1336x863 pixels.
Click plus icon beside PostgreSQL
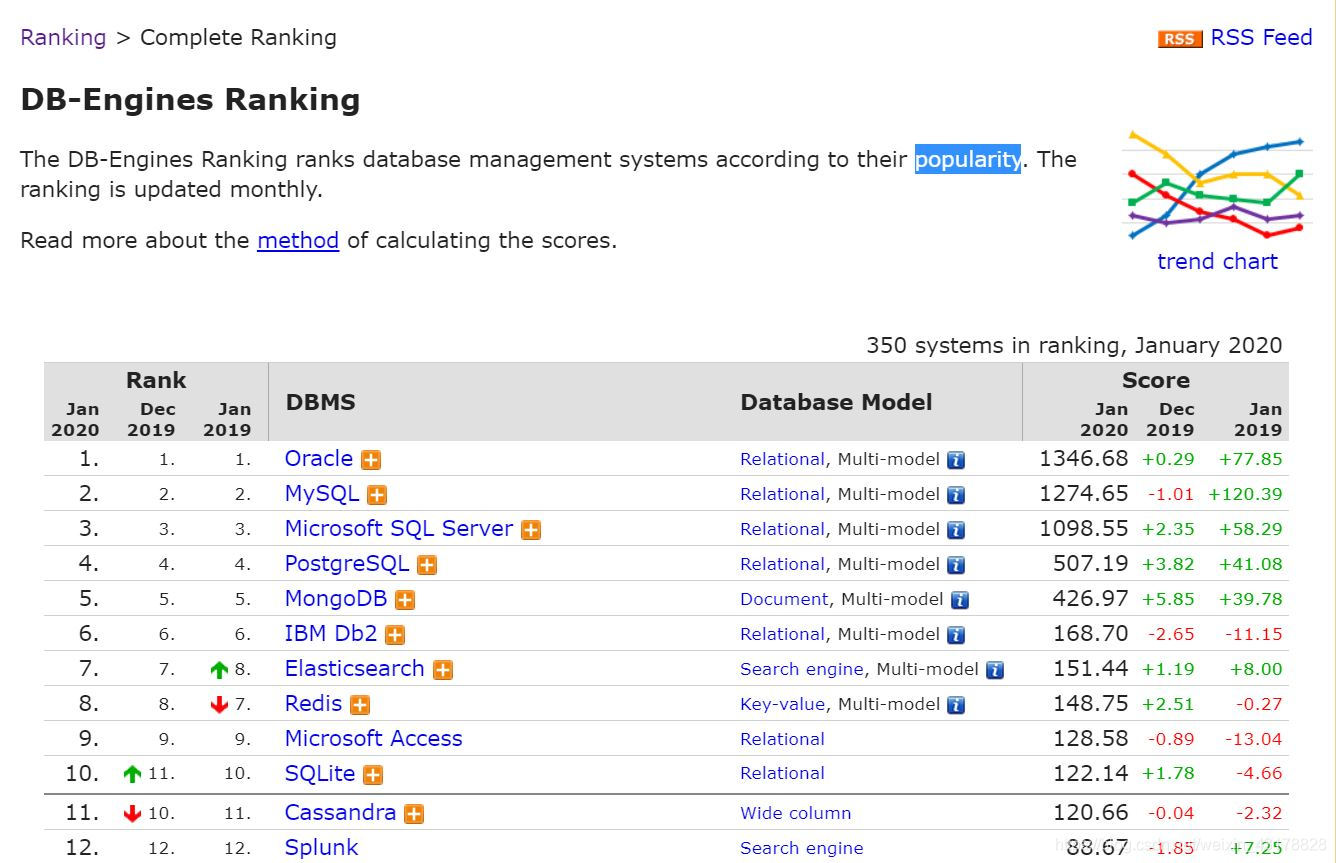[x=427, y=565]
